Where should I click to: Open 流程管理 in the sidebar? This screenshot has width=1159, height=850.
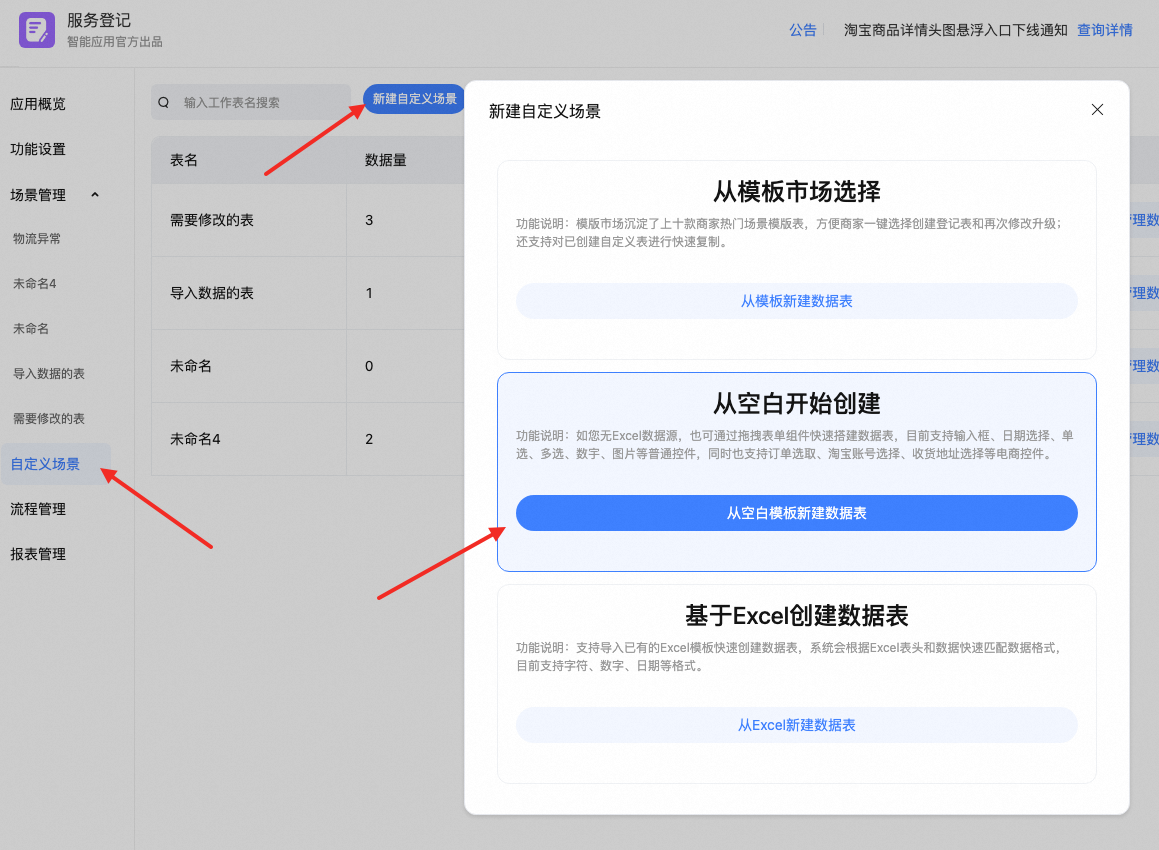click(x=38, y=509)
